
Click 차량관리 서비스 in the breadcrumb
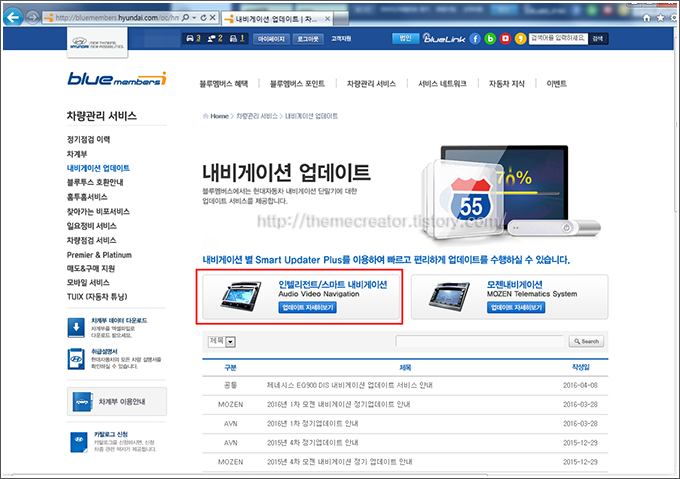pos(256,116)
